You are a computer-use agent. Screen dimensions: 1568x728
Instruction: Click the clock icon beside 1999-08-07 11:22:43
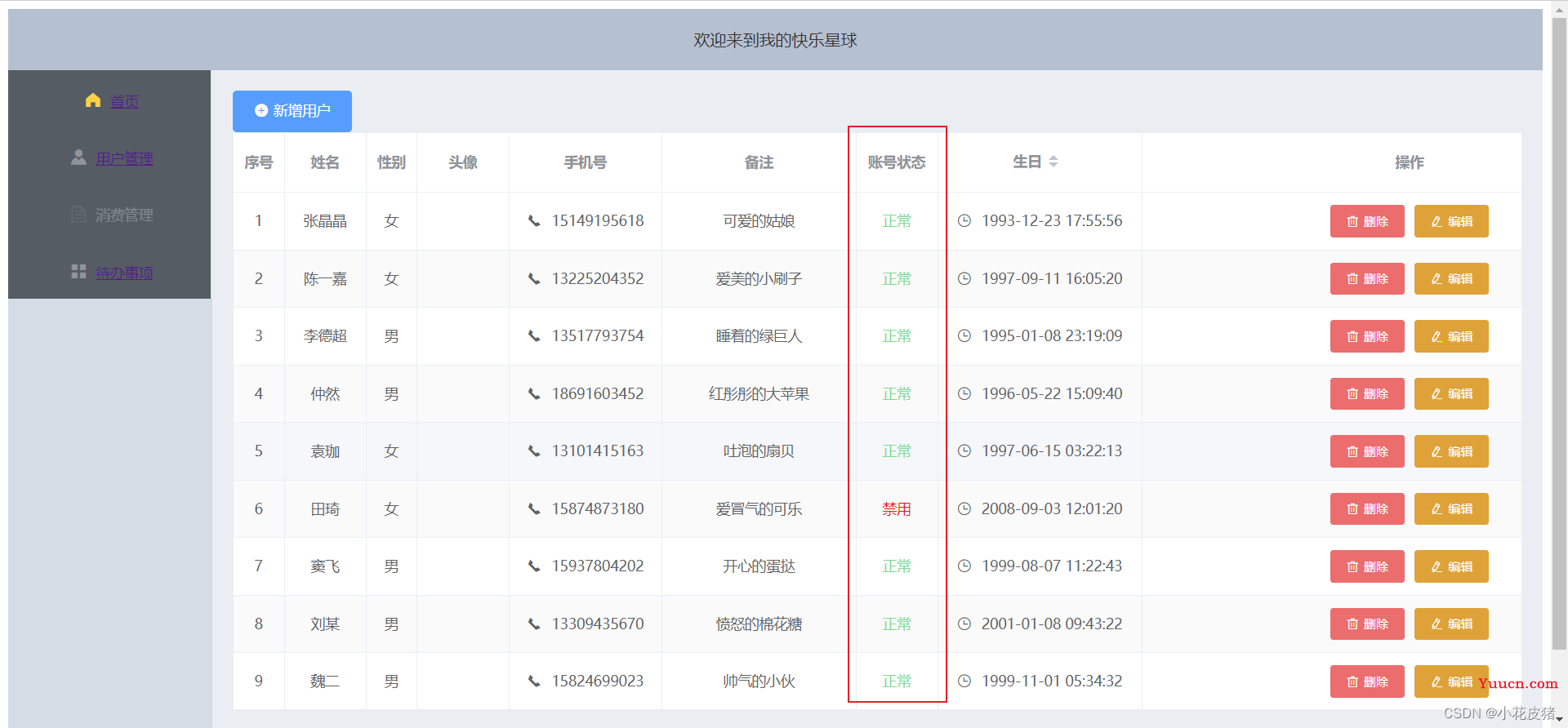pyautogui.click(x=964, y=566)
